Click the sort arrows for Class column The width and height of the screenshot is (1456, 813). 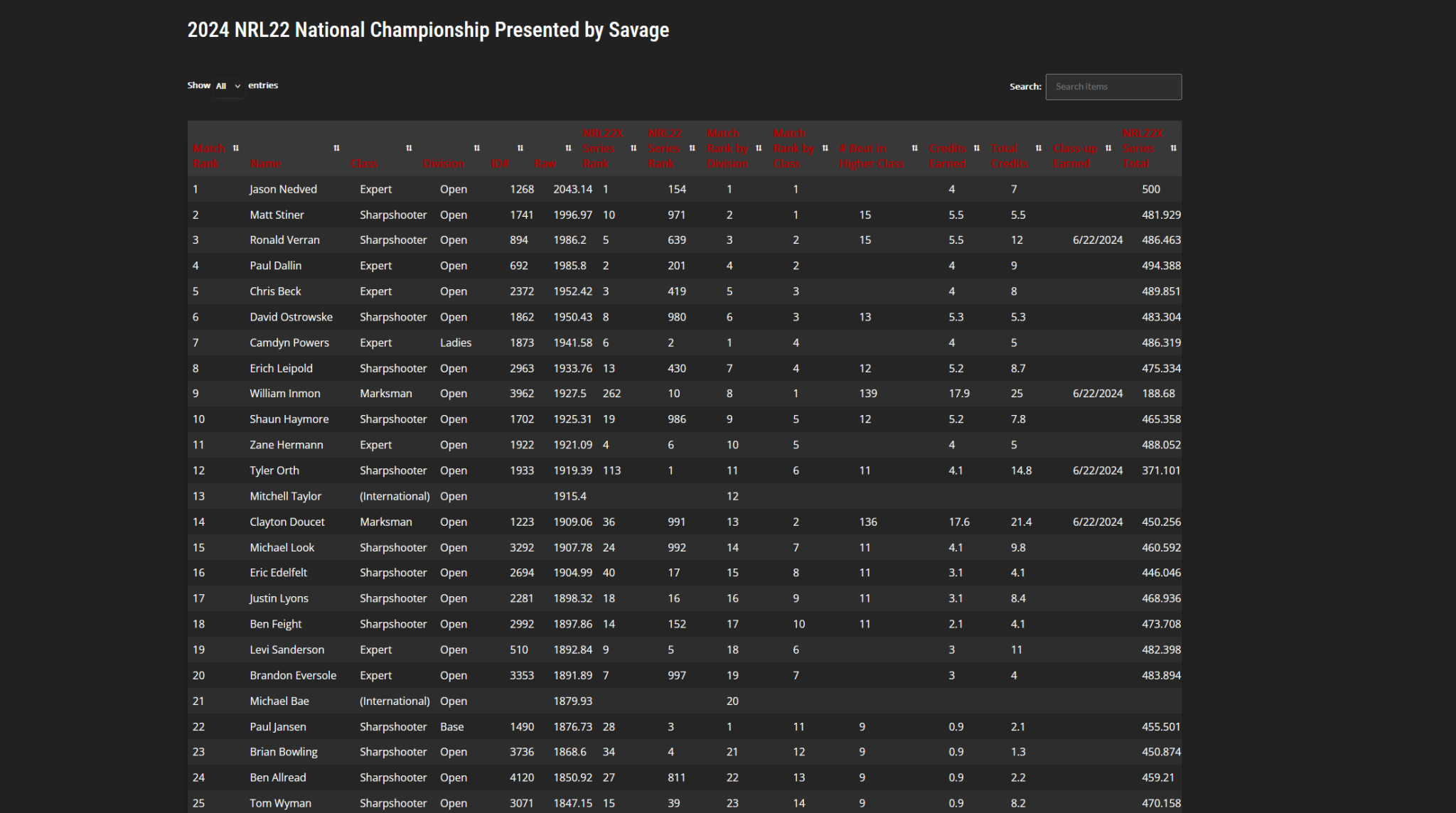pos(409,149)
